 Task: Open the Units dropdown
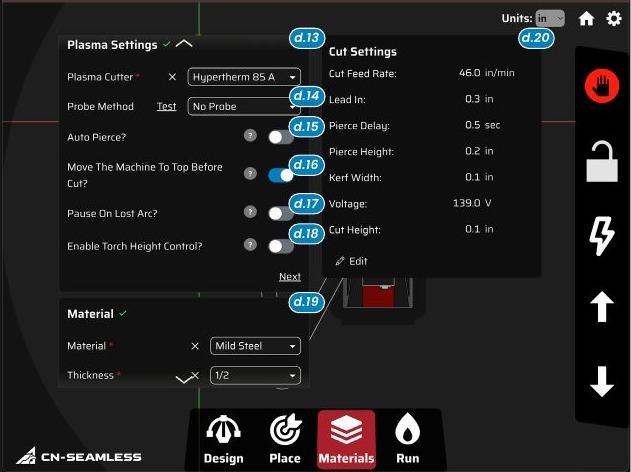click(x=550, y=19)
